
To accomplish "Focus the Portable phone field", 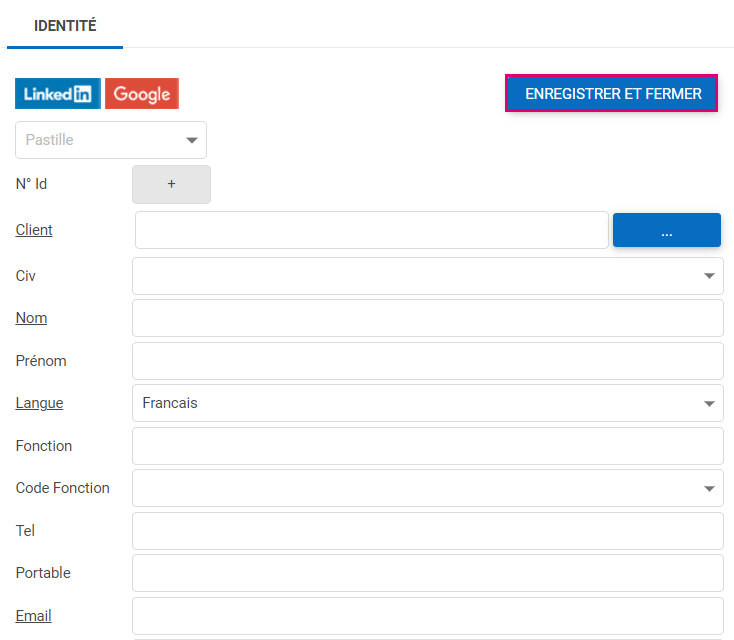I will tap(427, 573).
